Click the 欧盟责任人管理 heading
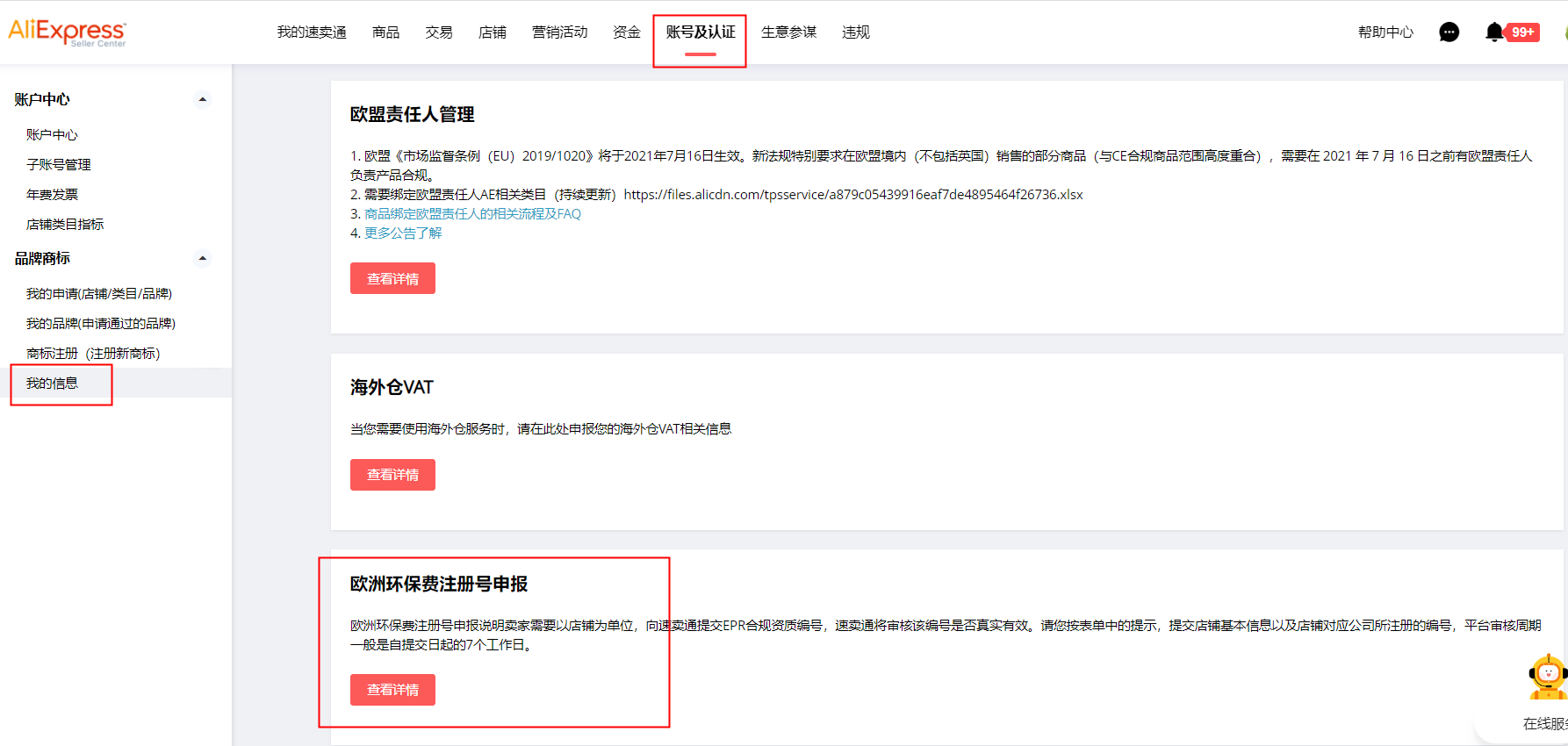This screenshot has height=746, width=1568. pos(412,114)
